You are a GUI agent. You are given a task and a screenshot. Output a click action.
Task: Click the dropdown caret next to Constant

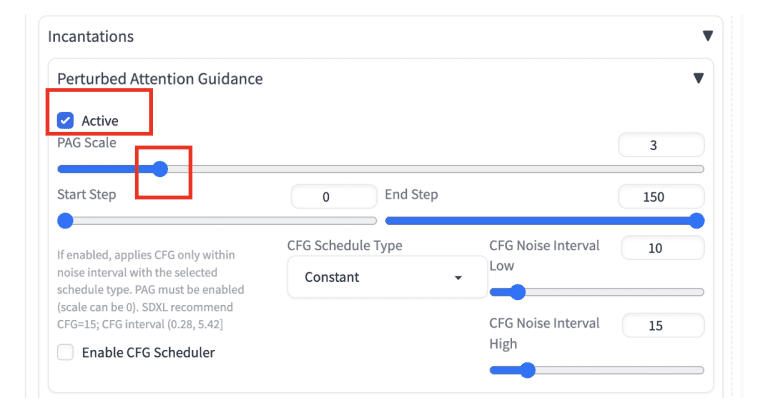coord(458,277)
